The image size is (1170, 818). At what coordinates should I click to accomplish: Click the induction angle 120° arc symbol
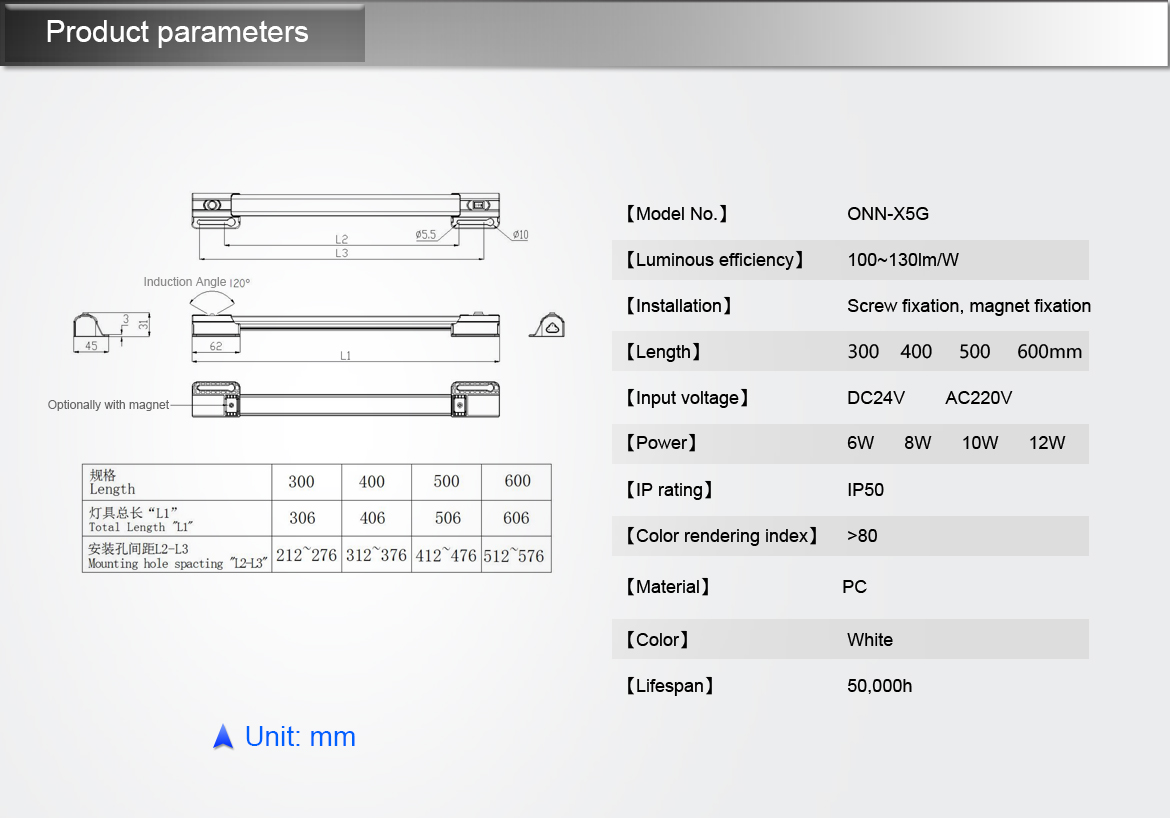pyautogui.click(x=221, y=300)
